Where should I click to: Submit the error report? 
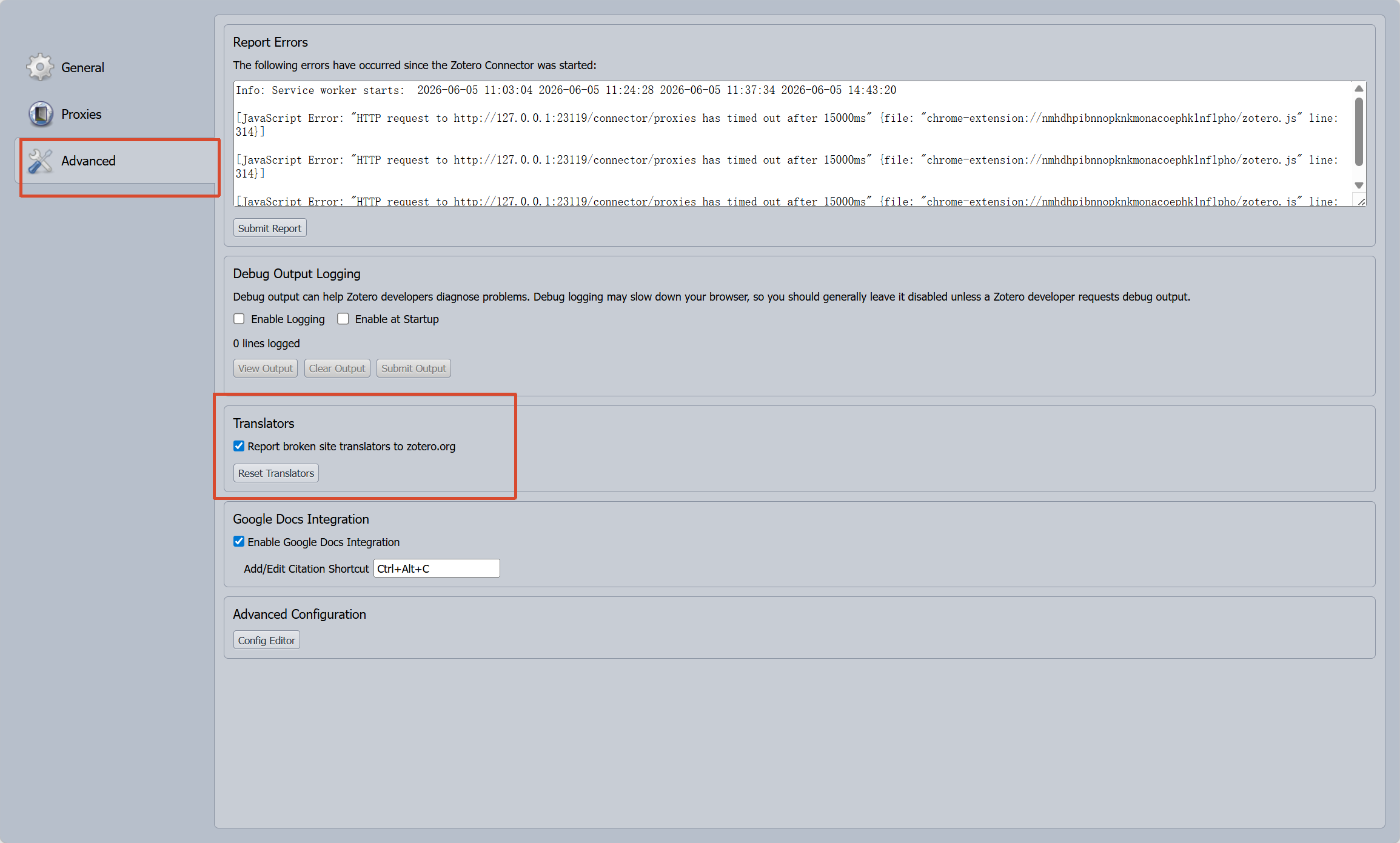coord(270,228)
